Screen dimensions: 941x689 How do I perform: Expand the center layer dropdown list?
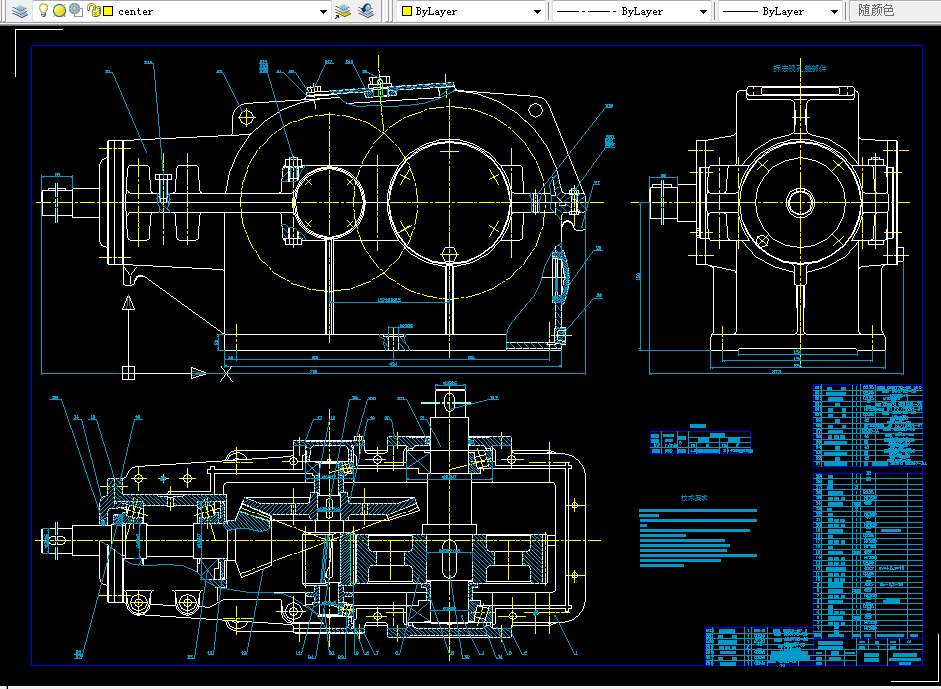tap(323, 11)
